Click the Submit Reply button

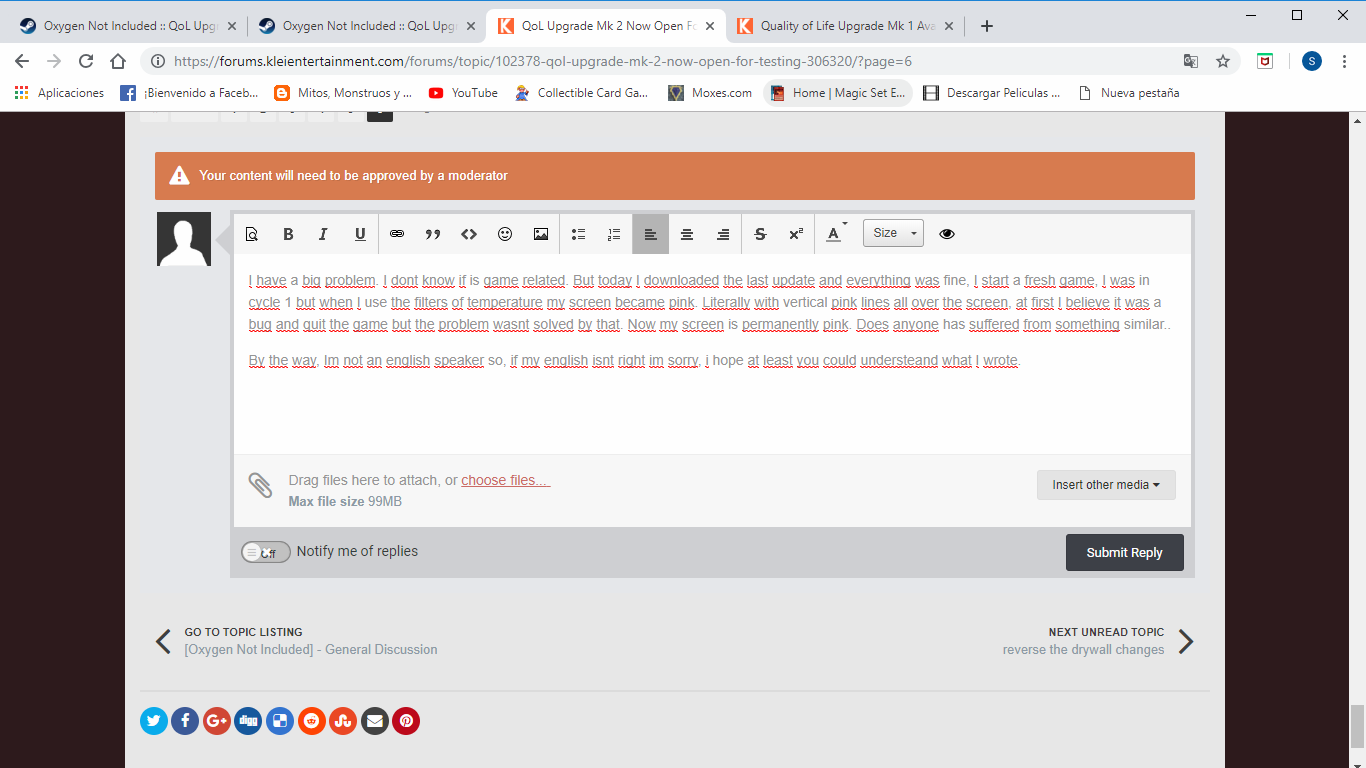(1124, 552)
